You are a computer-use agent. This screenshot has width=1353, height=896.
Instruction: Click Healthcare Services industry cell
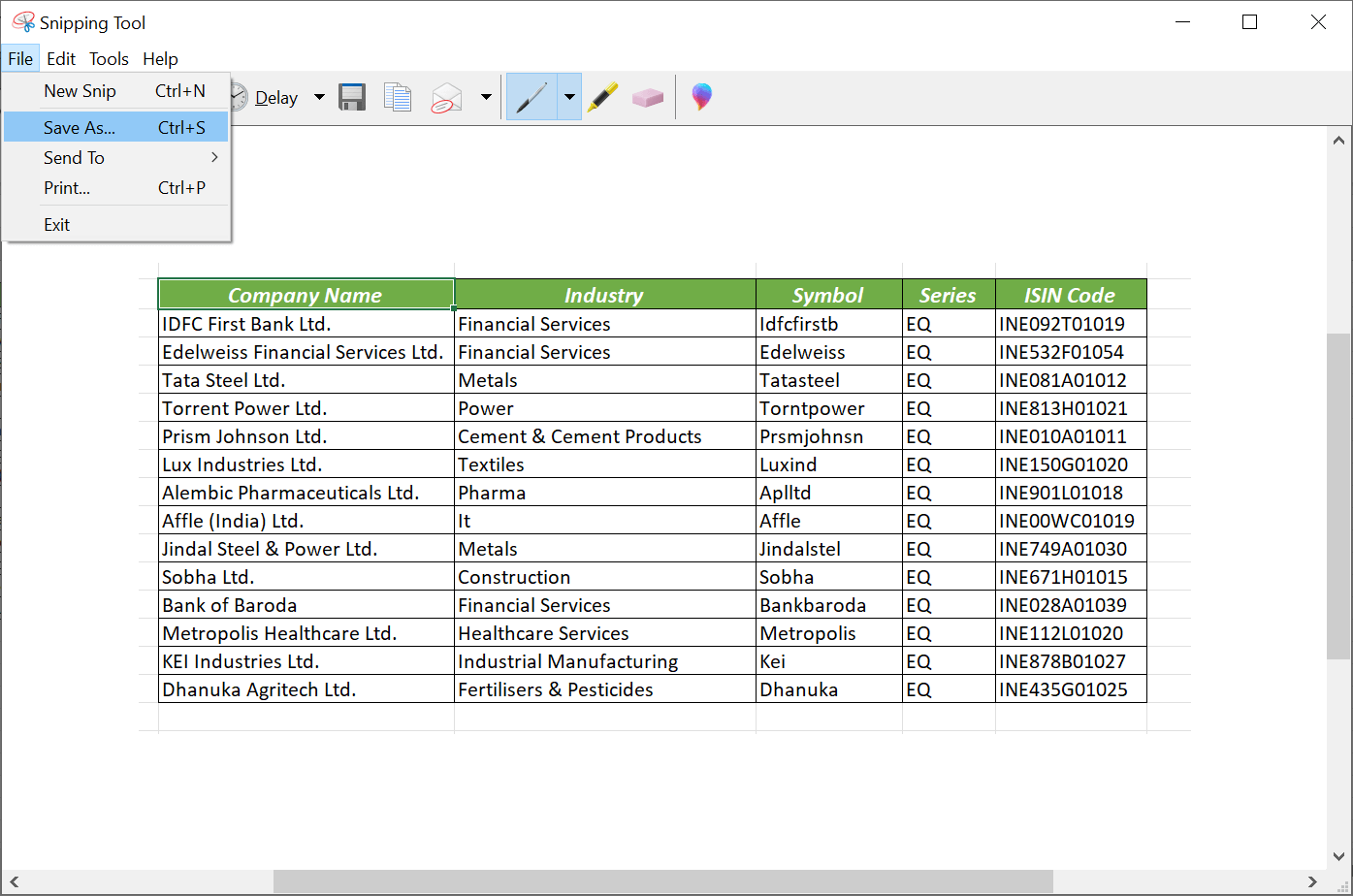tap(604, 633)
